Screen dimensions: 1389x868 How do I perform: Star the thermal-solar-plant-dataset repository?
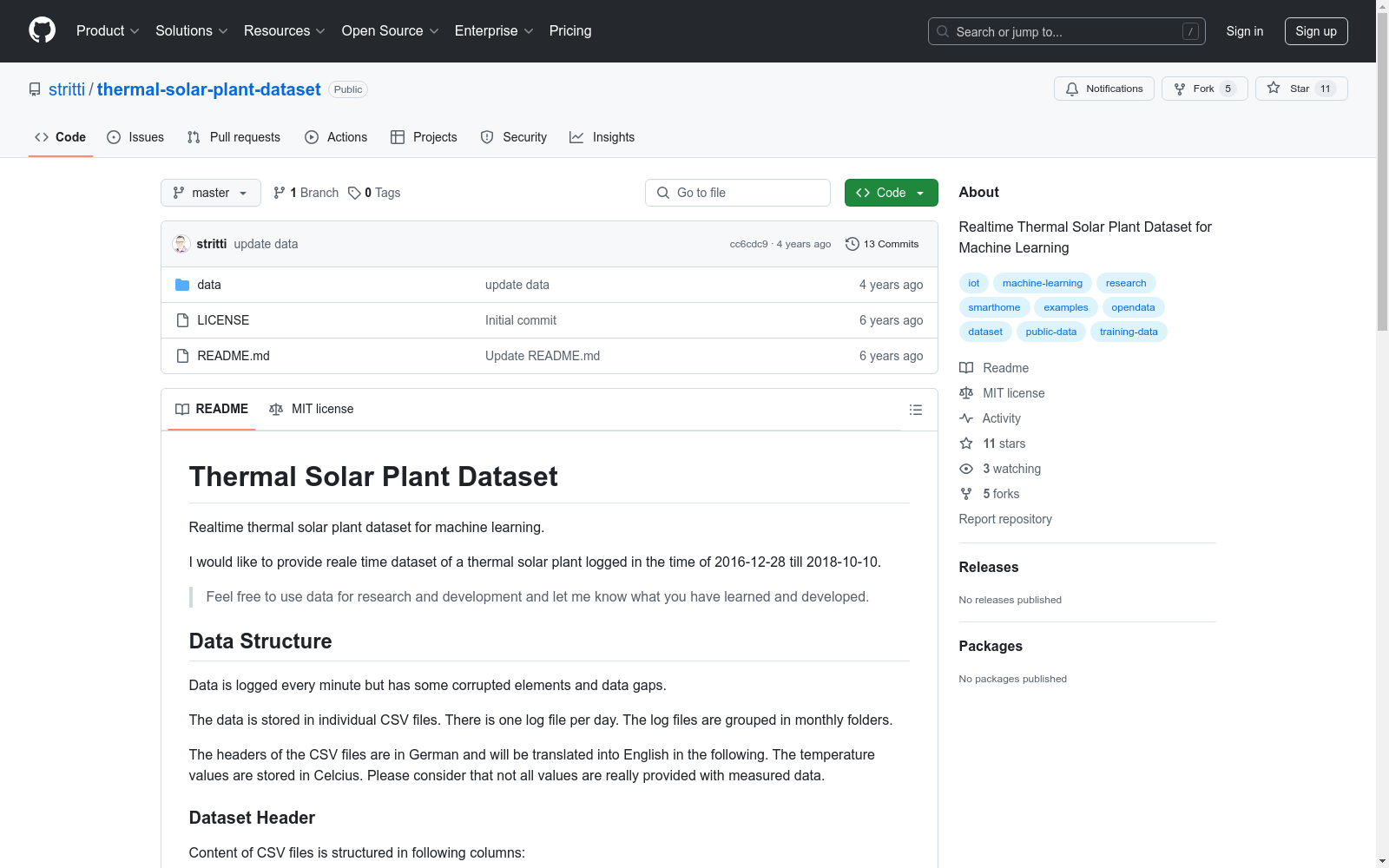(x=1301, y=89)
